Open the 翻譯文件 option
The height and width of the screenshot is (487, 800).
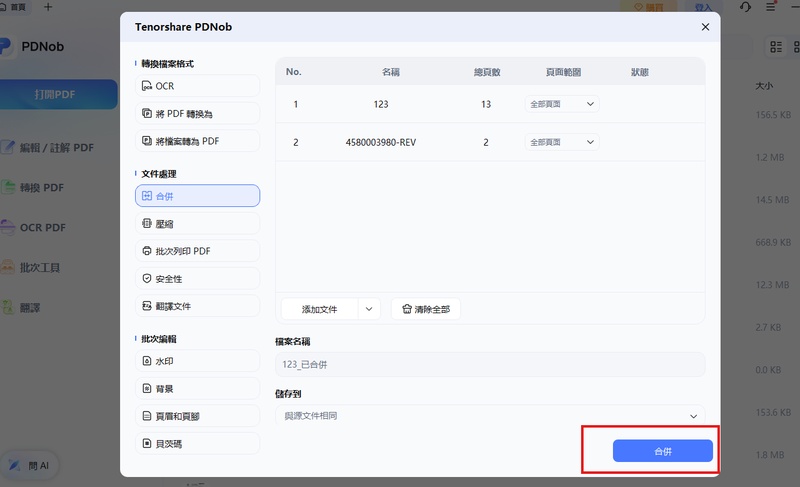(x=197, y=306)
